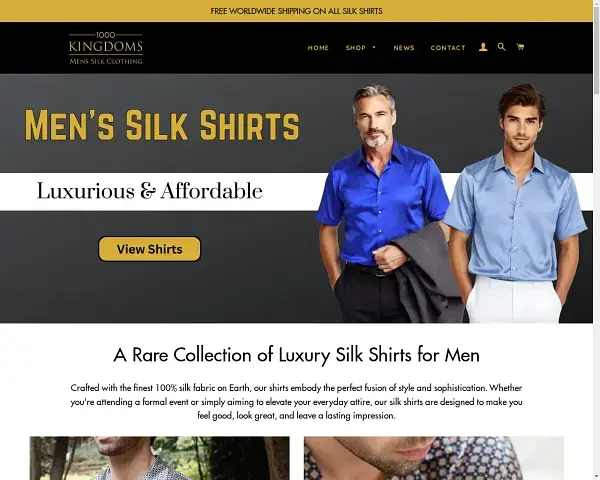Click the silk fabric description paragraph
The image size is (600, 480).
click(x=296, y=402)
